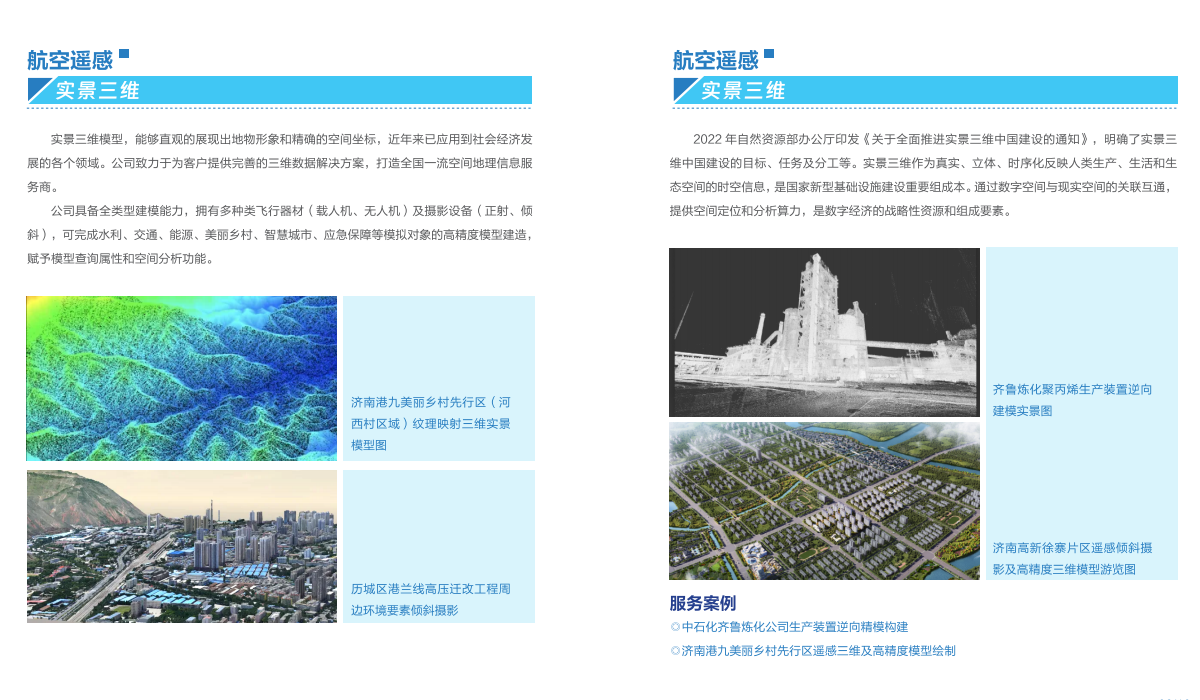Open the 历城区 city oblique photography image
The image size is (1200, 700).
182,546
